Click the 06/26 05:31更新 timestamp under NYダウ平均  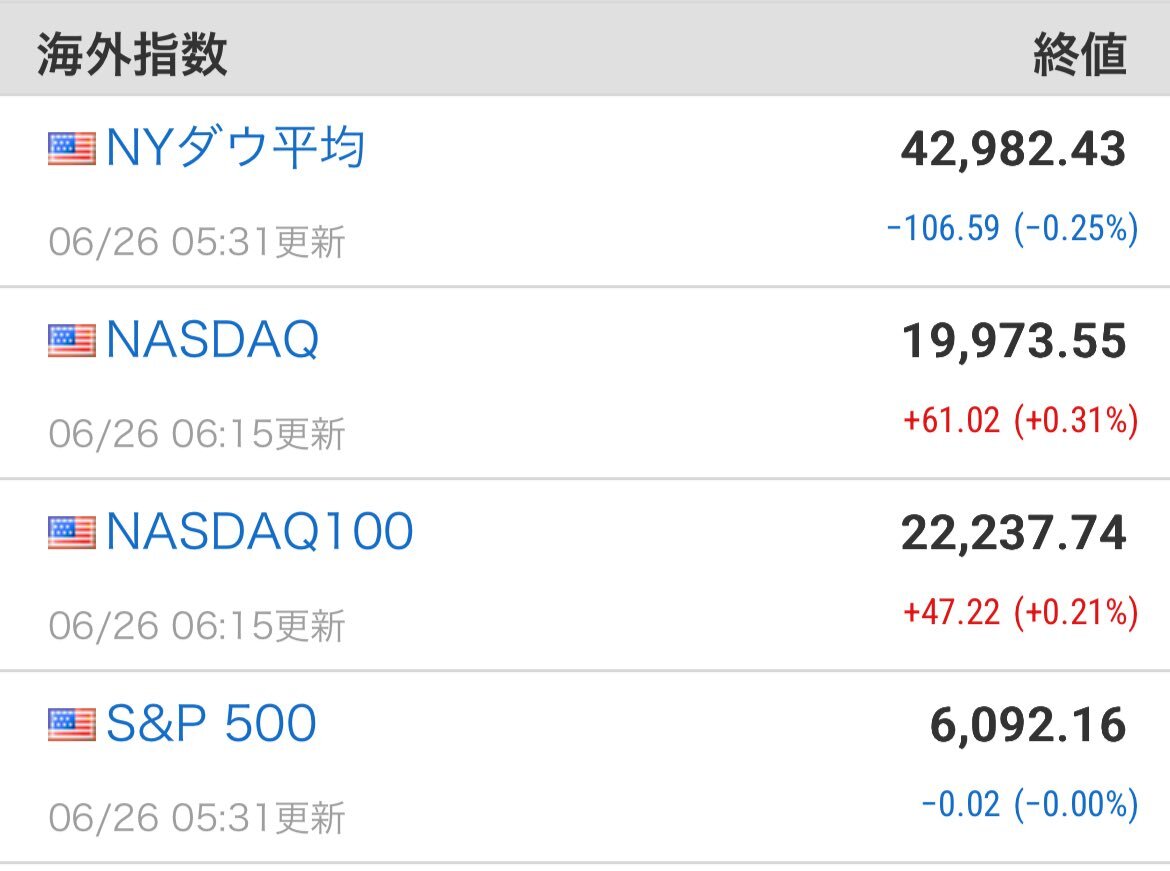197,242
